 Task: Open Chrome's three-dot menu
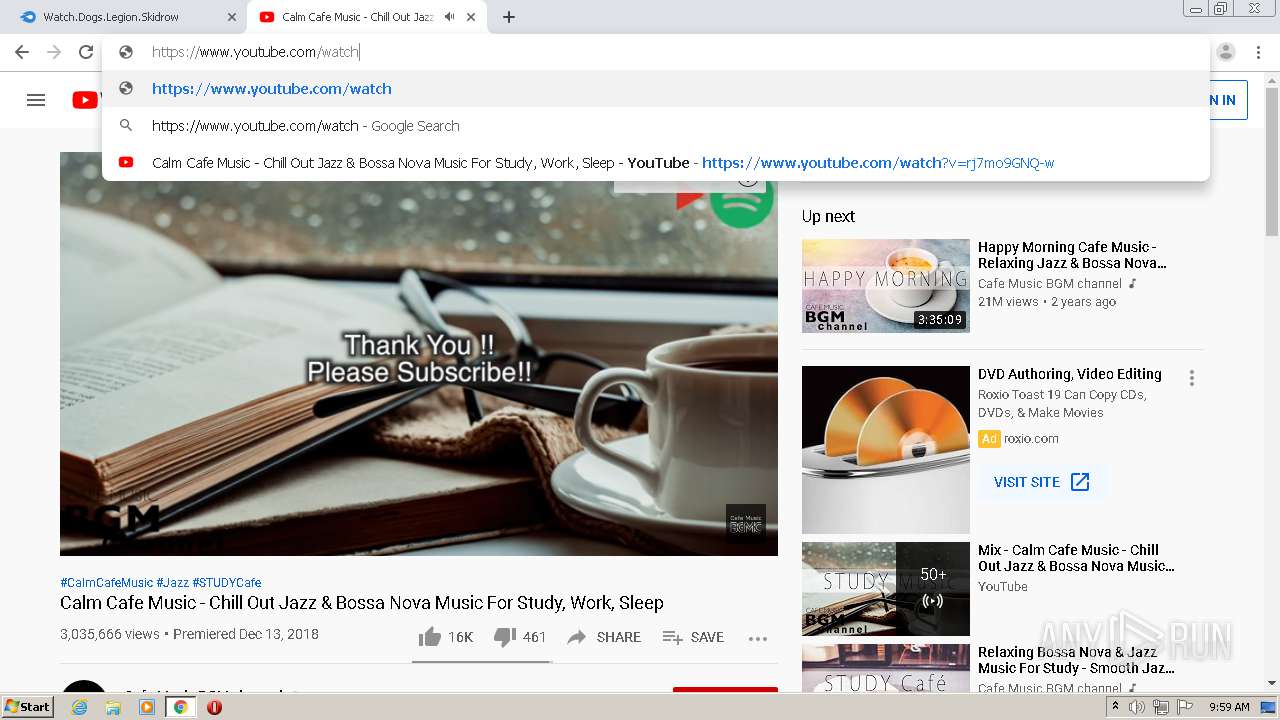coord(1258,52)
